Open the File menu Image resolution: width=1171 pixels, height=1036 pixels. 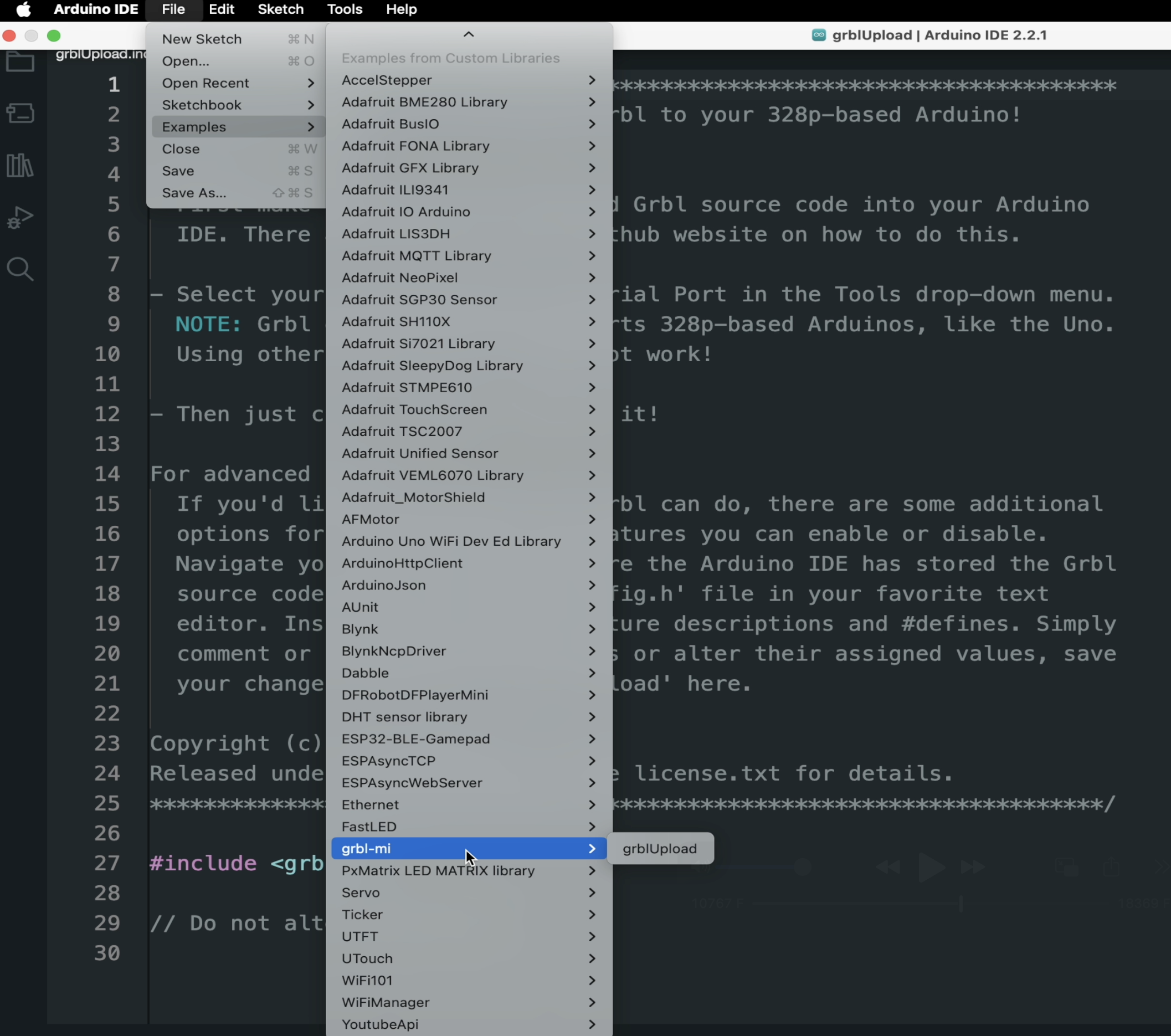172,9
